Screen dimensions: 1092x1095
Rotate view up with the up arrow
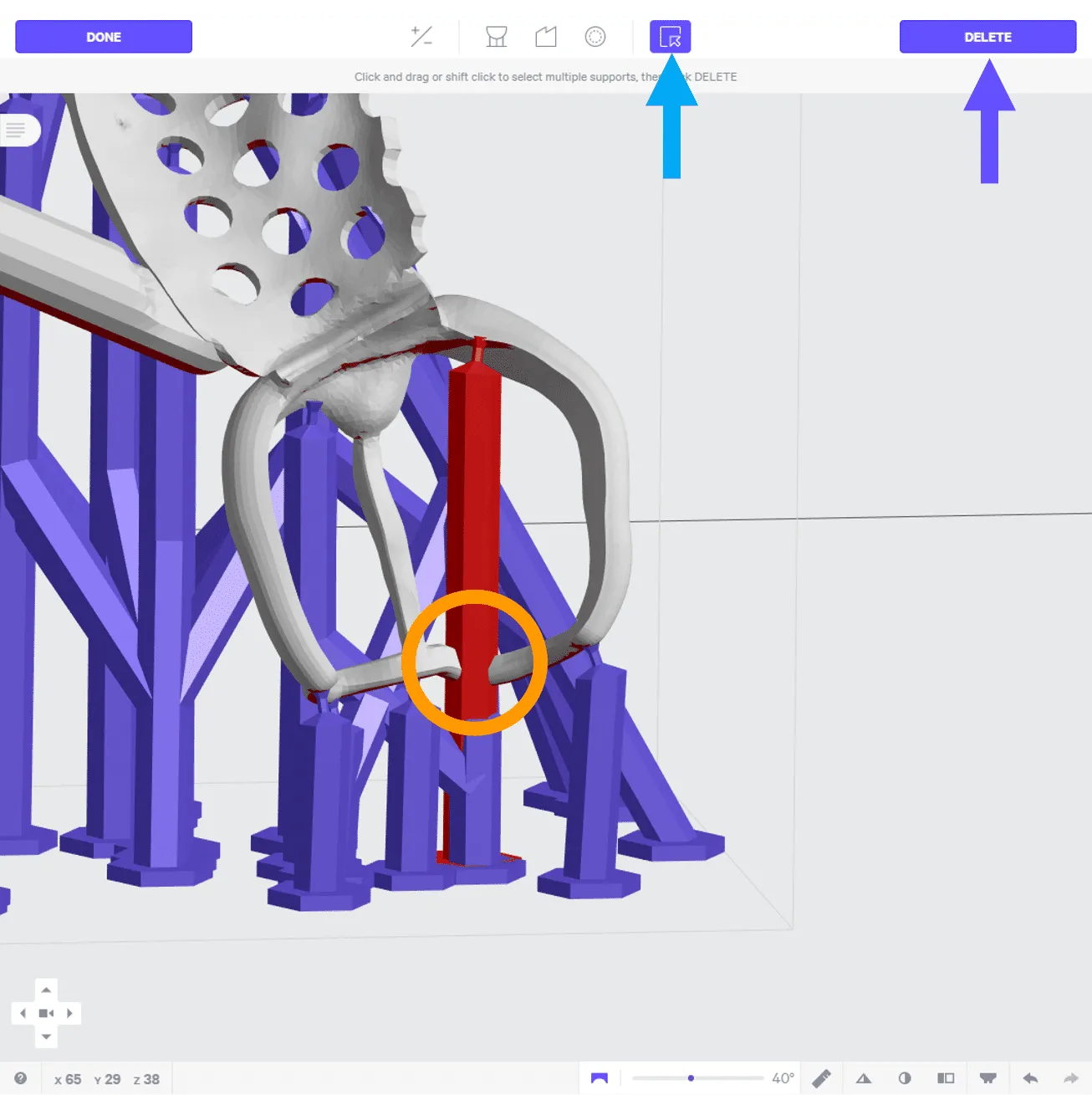click(x=46, y=990)
